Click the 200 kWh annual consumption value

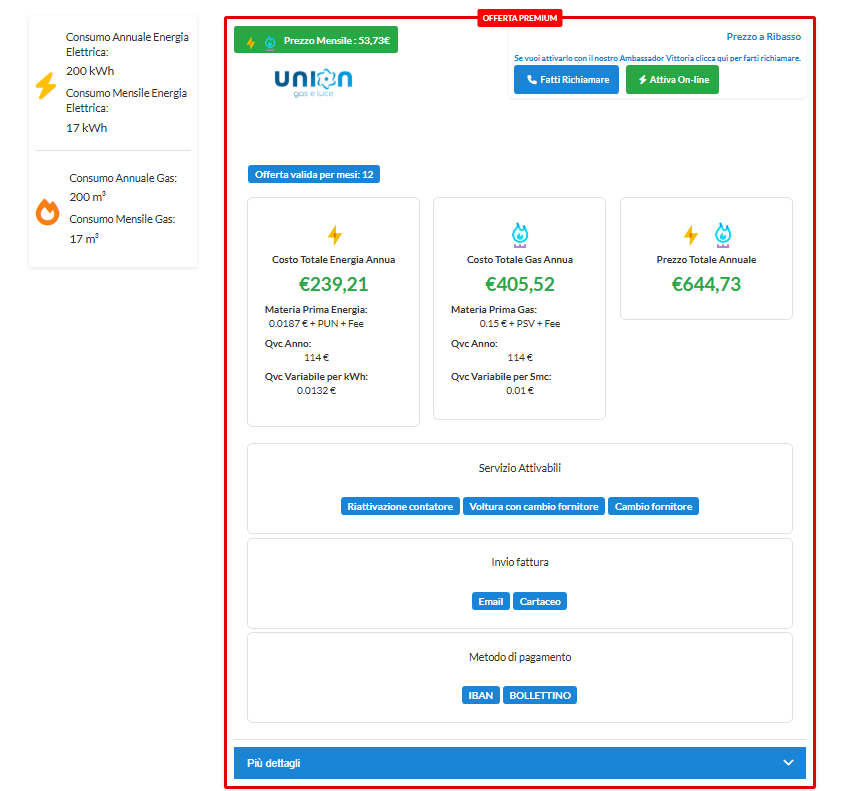(90, 71)
